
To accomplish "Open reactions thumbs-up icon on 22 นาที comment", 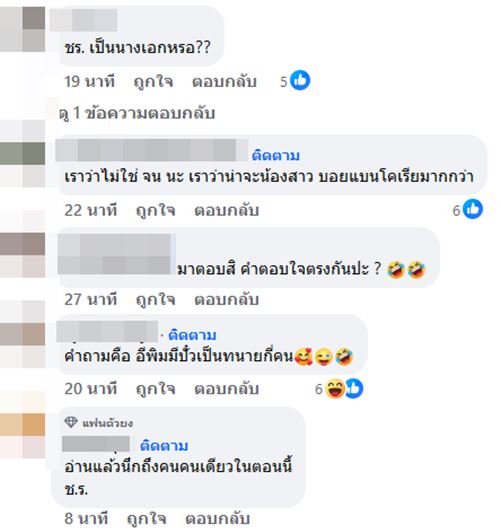I will coord(473,209).
